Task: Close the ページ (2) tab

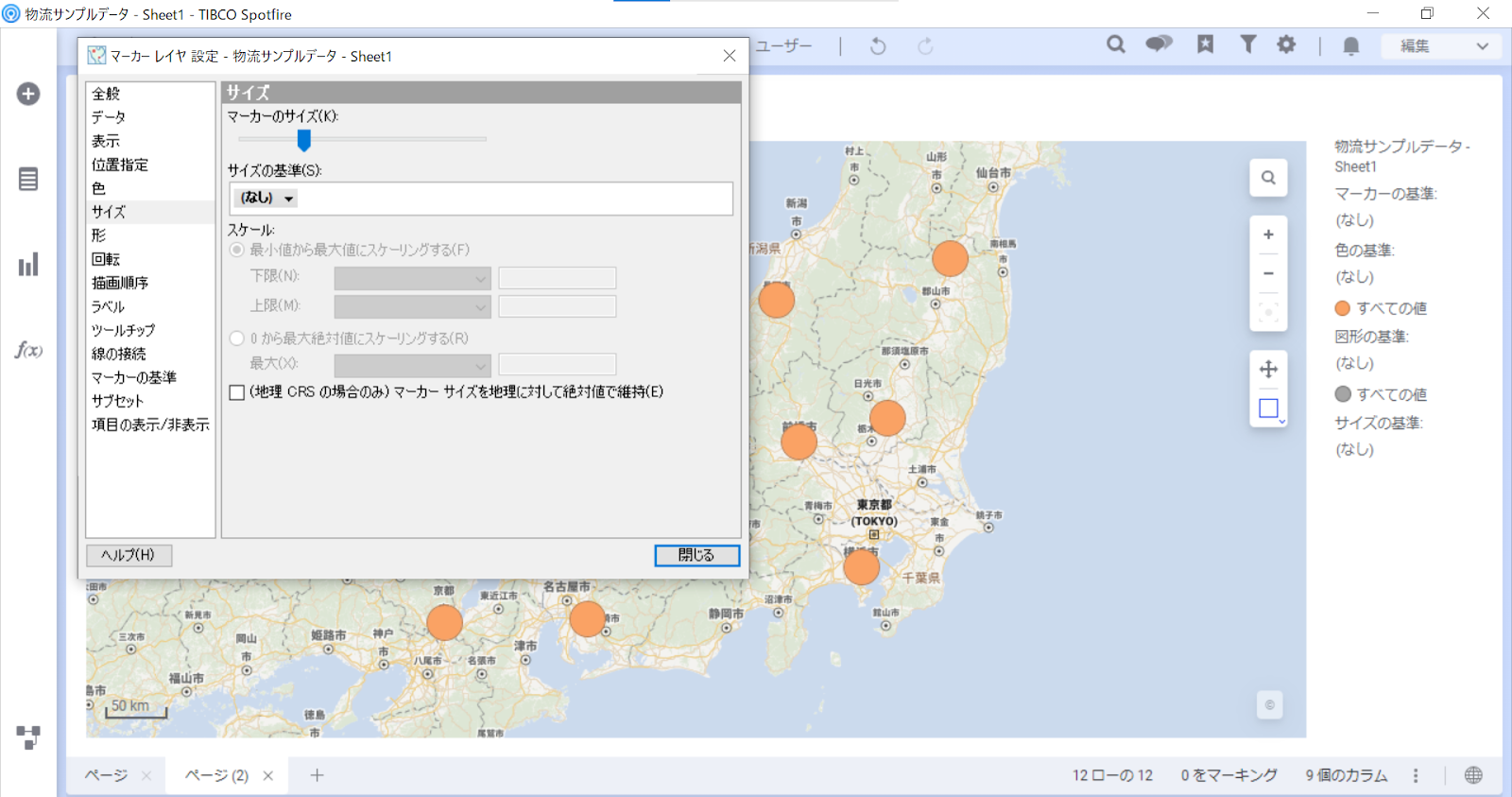Action: (x=268, y=776)
